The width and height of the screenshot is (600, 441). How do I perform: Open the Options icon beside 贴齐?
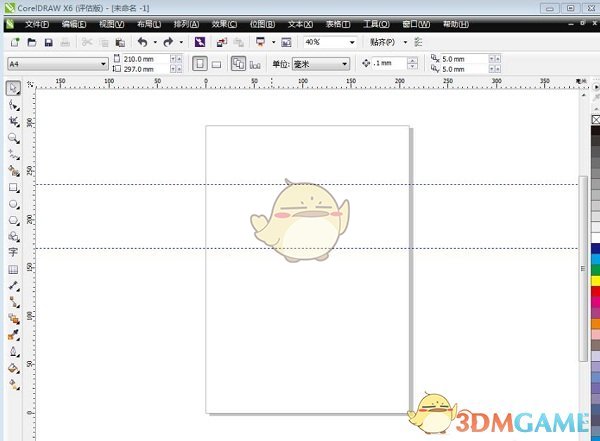418,42
